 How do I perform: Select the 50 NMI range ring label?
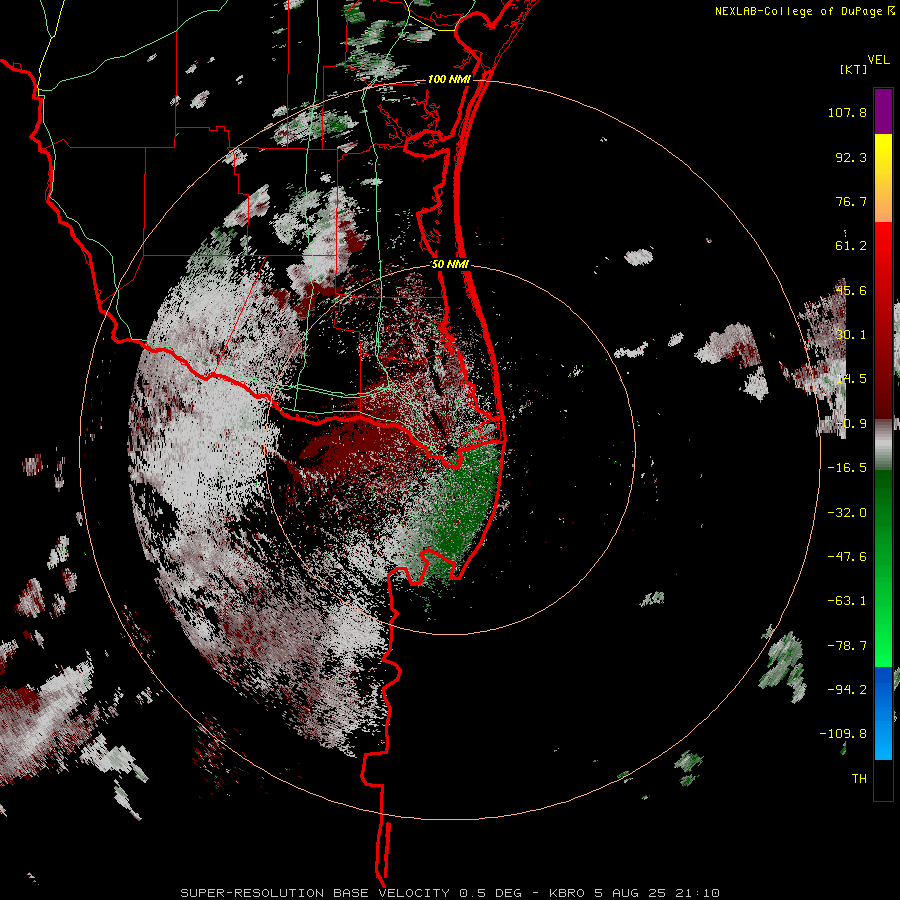point(450,265)
